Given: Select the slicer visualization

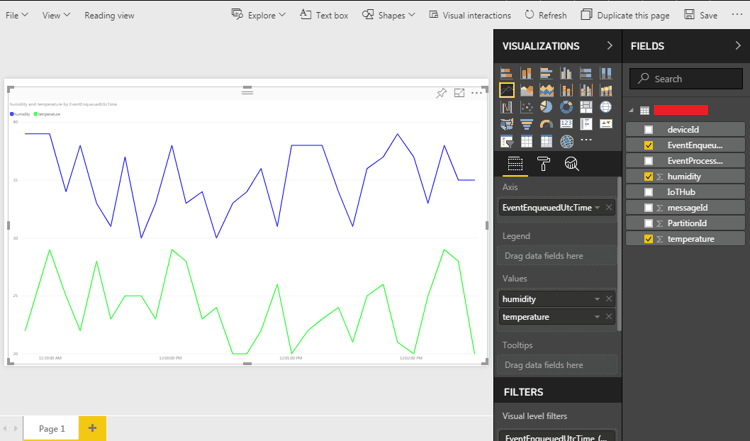Looking at the screenshot, I should pyautogui.click(x=507, y=142).
